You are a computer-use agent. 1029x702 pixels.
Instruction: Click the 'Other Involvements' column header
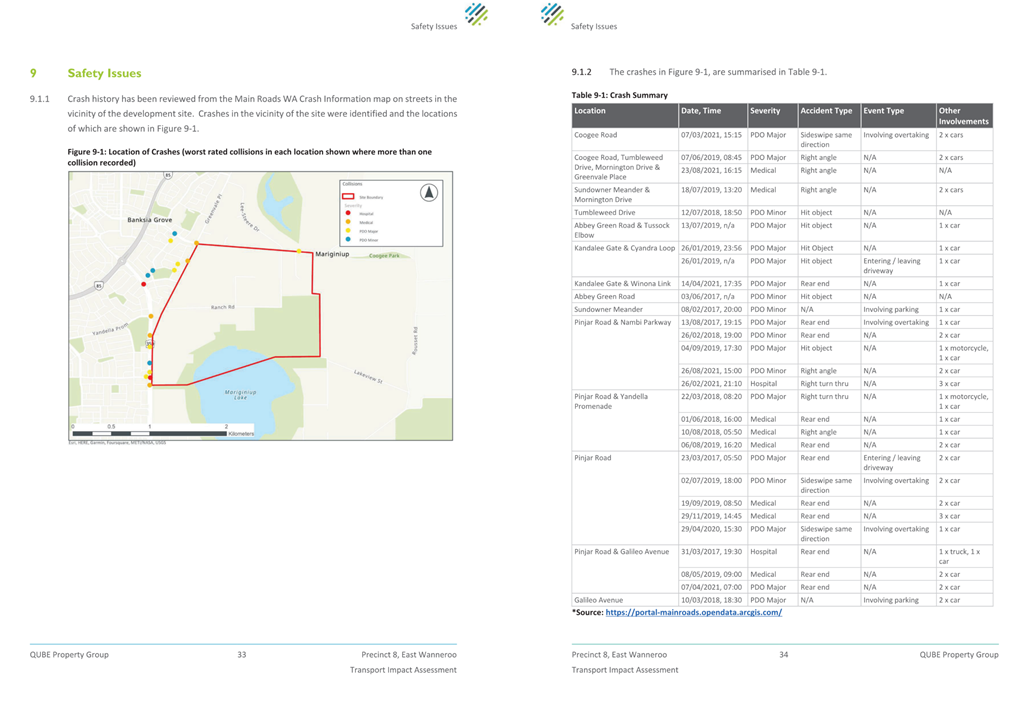click(964, 115)
